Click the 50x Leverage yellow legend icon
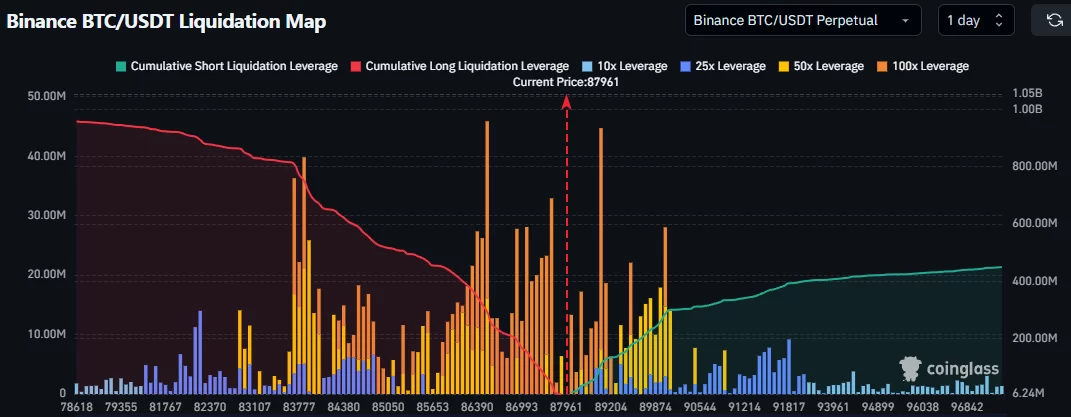The width and height of the screenshot is (1071, 417). coord(786,66)
